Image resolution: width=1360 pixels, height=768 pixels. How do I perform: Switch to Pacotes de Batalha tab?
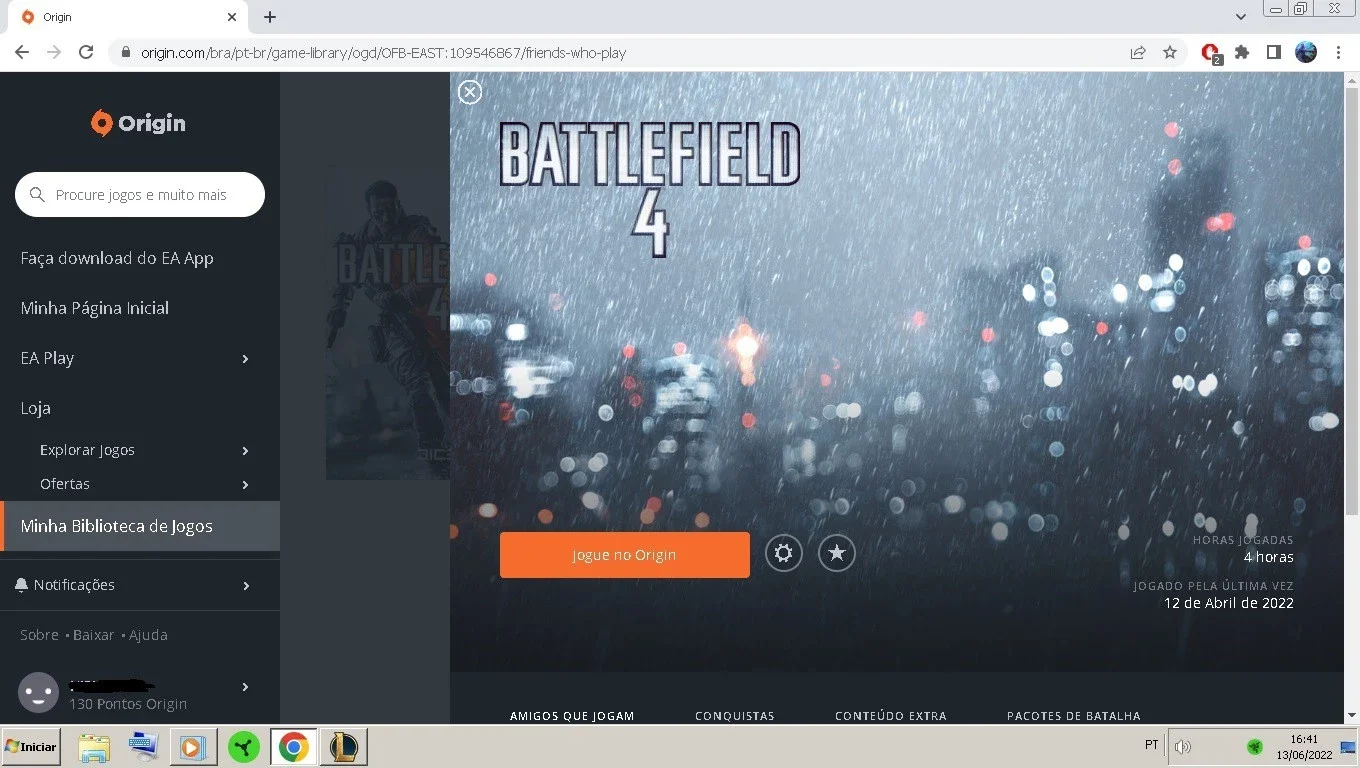[x=1074, y=716]
